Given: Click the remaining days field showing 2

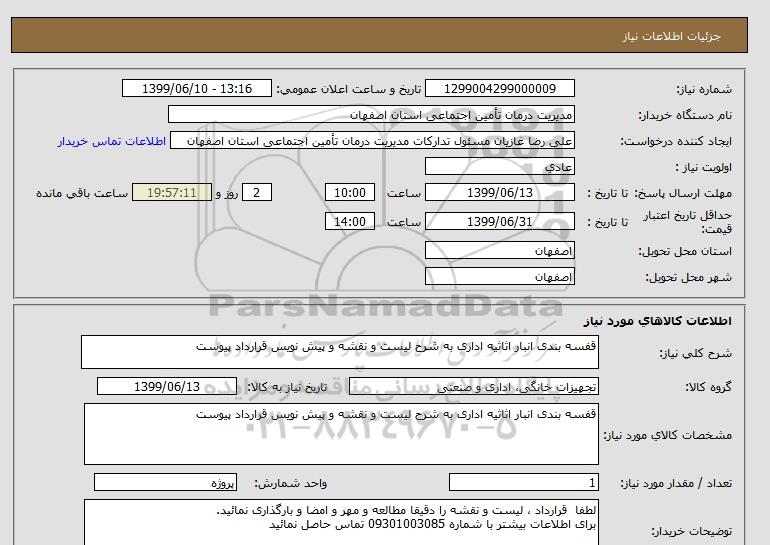Looking at the screenshot, I should click(256, 192).
